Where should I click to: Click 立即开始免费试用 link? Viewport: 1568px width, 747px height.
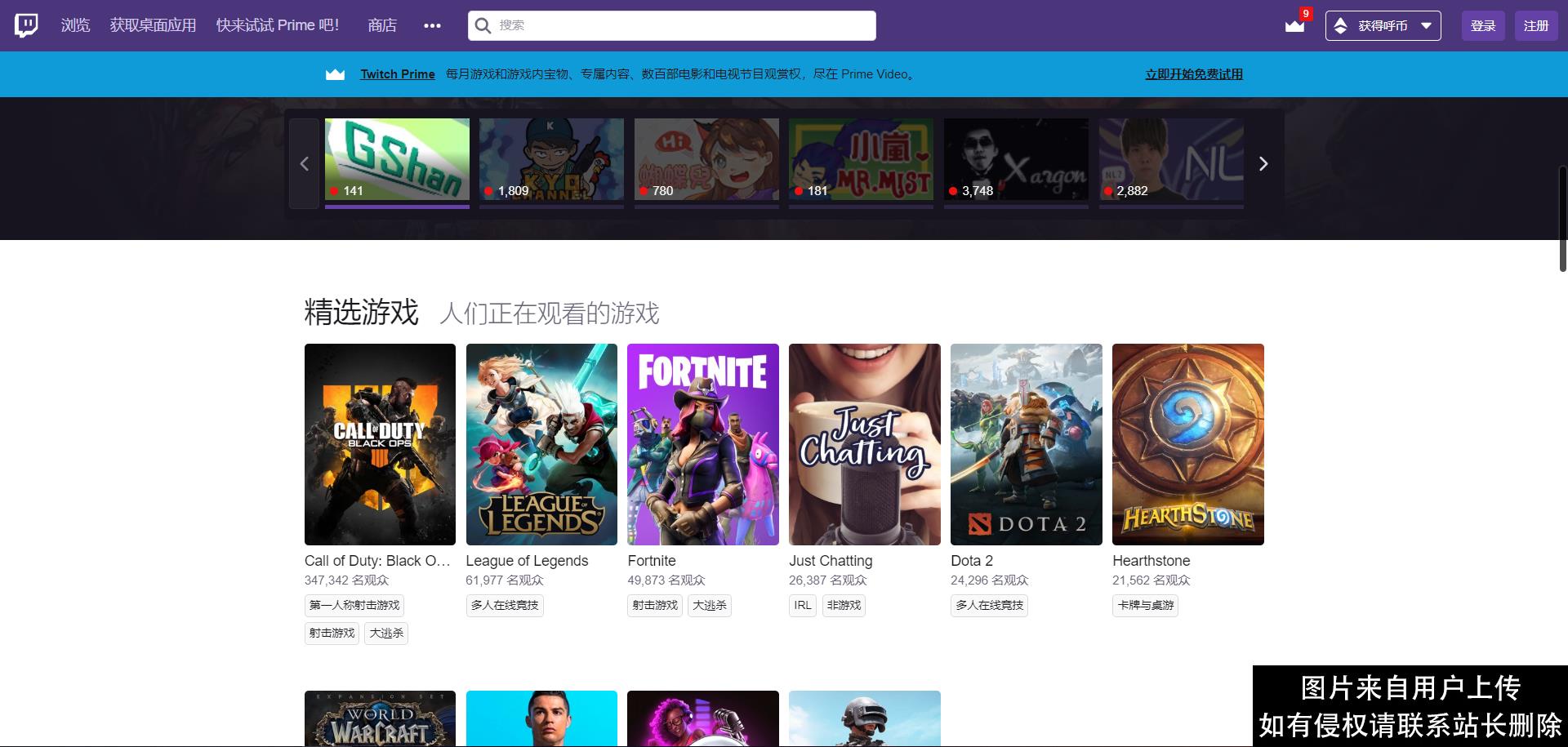tap(1193, 74)
